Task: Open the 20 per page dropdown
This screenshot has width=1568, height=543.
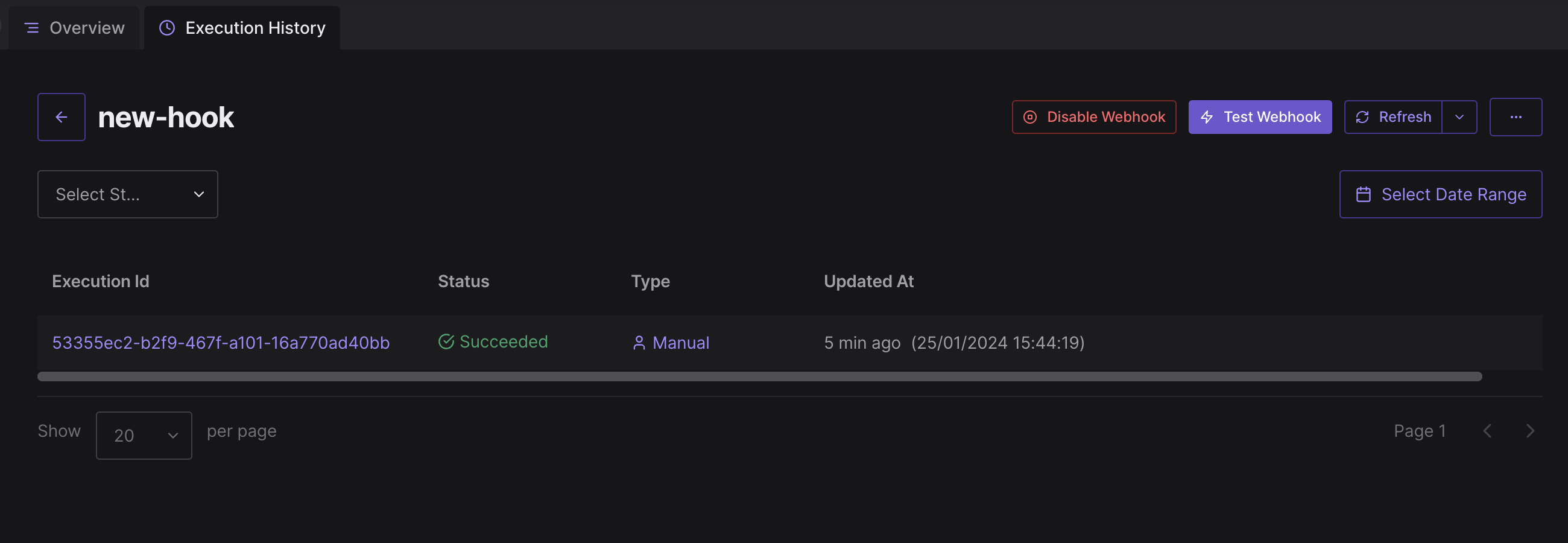Action: [144, 435]
